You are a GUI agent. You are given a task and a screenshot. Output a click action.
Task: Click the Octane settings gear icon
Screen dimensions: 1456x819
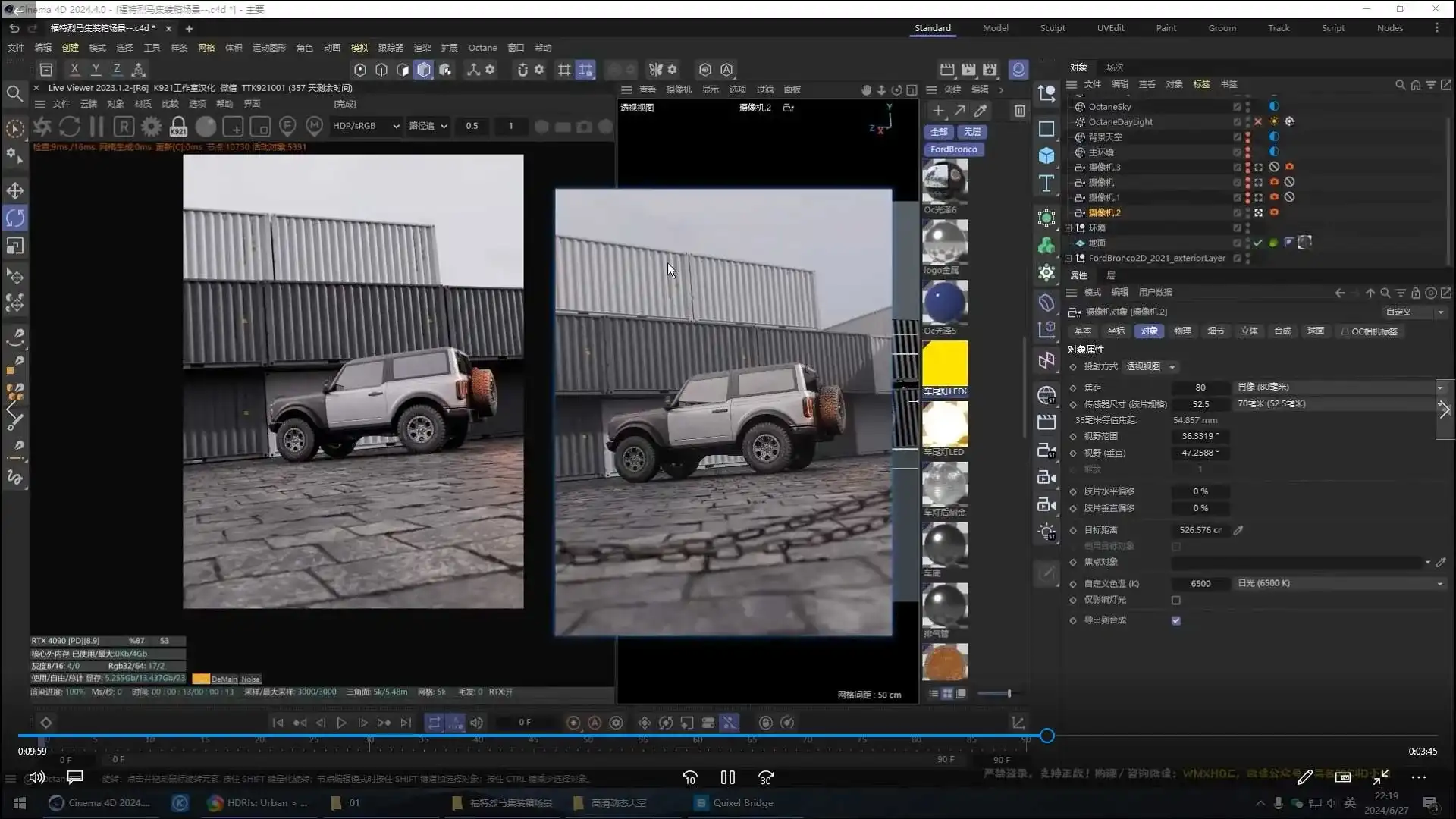click(x=151, y=127)
